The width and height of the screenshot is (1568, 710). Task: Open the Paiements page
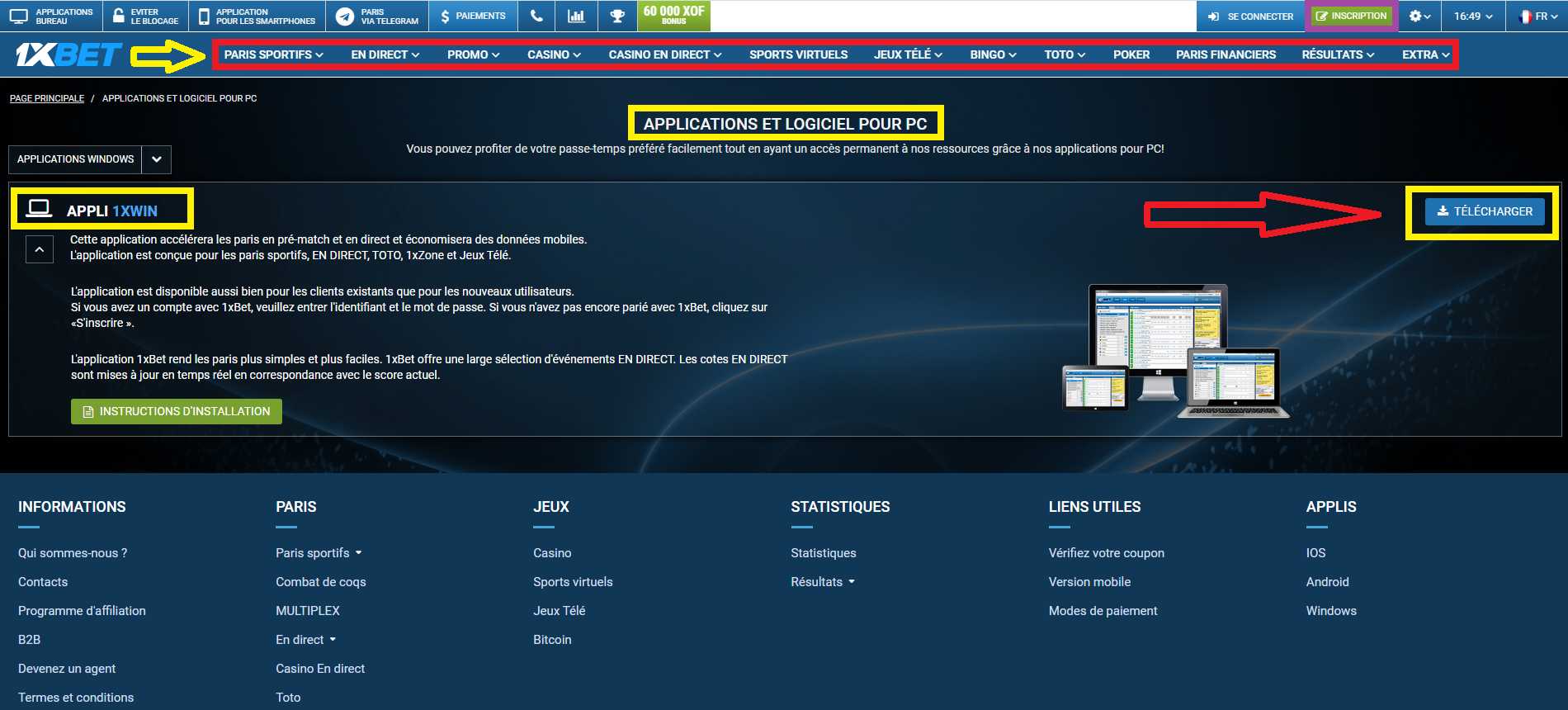(473, 16)
